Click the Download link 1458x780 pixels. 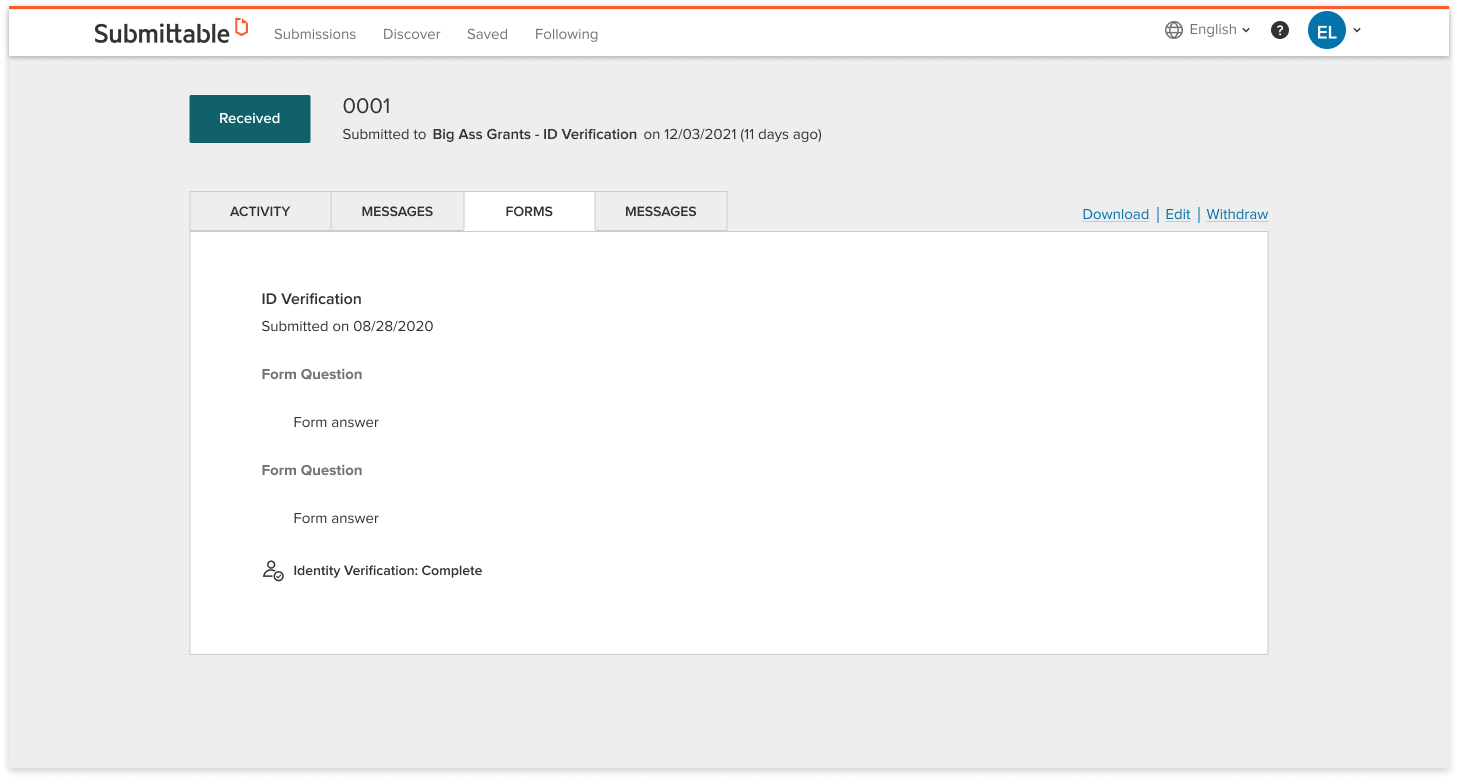(x=1115, y=214)
